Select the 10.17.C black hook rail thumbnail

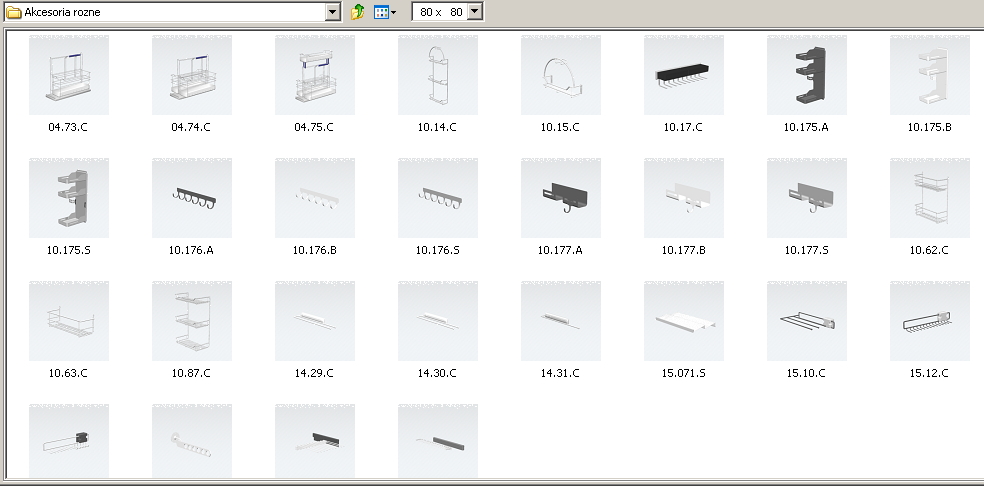[x=684, y=75]
